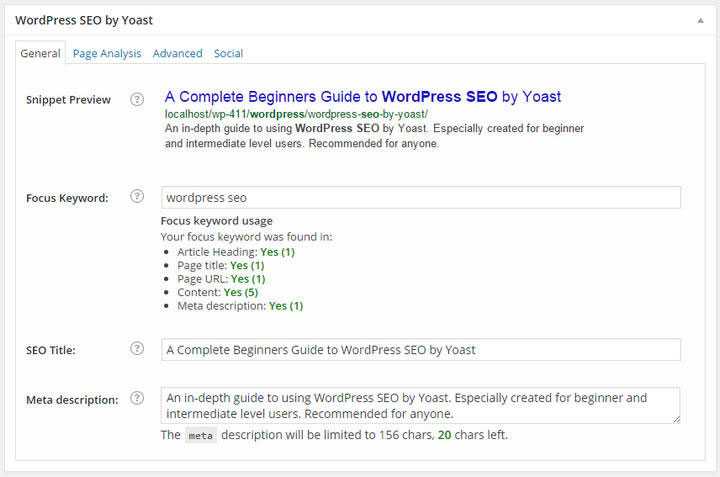Click into the SEO Title field
720x477 pixels.
tap(420, 349)
